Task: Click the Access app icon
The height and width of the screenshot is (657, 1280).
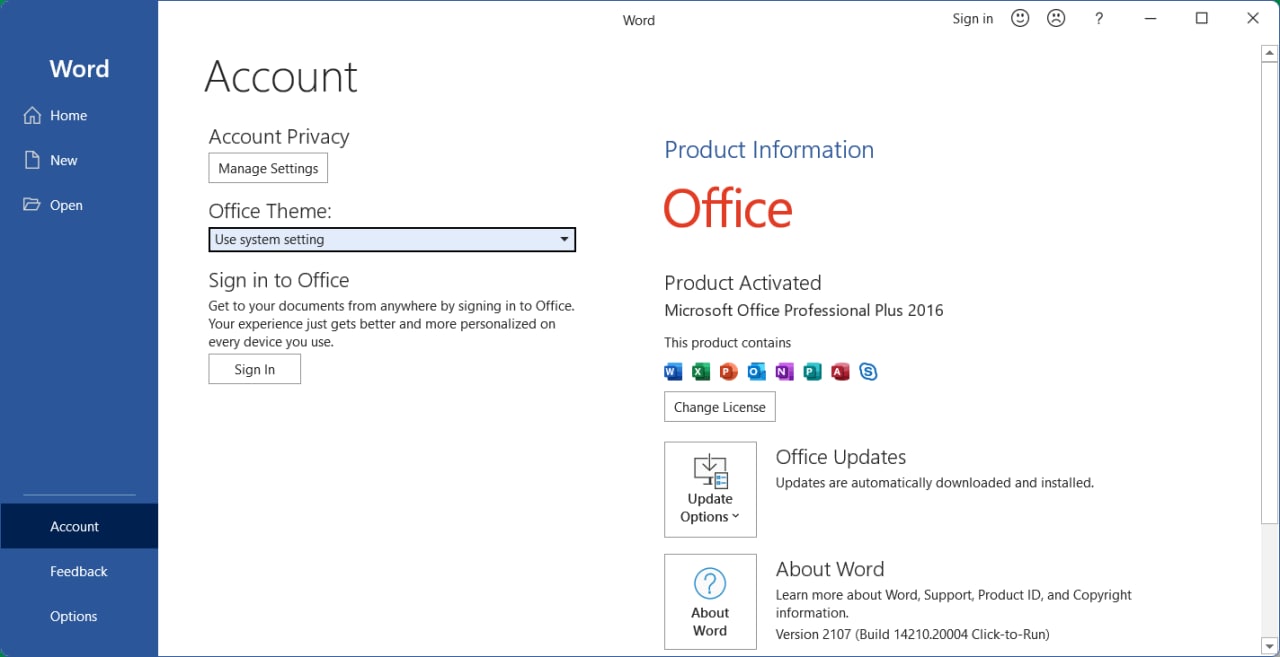Action: (841, 372)
